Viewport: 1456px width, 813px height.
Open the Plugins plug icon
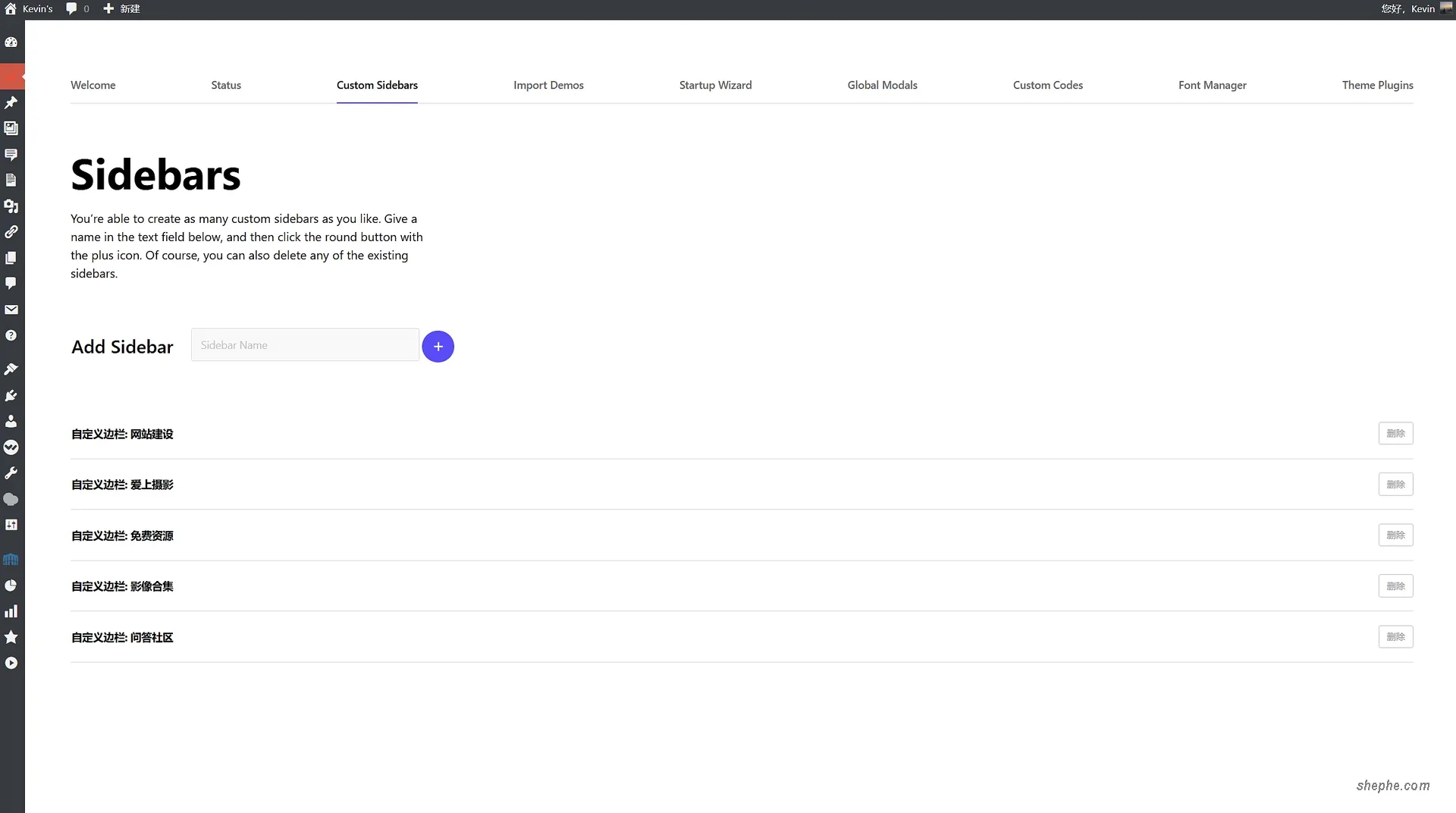coord(11,395)
